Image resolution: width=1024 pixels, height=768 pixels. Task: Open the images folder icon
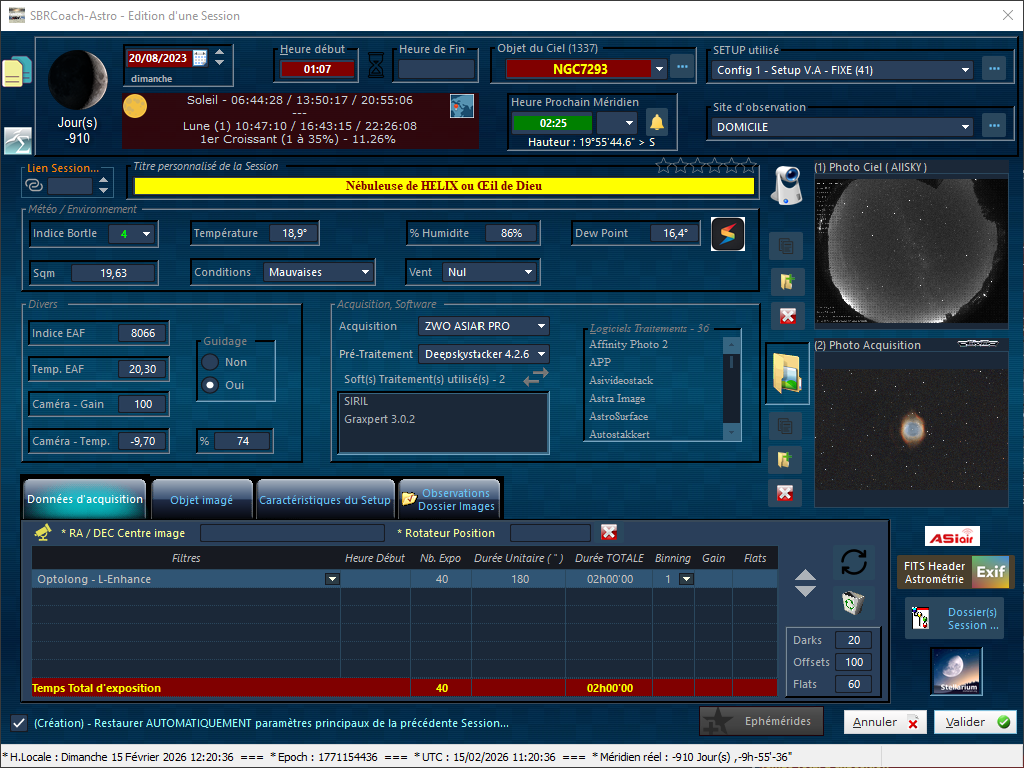tap(787, 374)
